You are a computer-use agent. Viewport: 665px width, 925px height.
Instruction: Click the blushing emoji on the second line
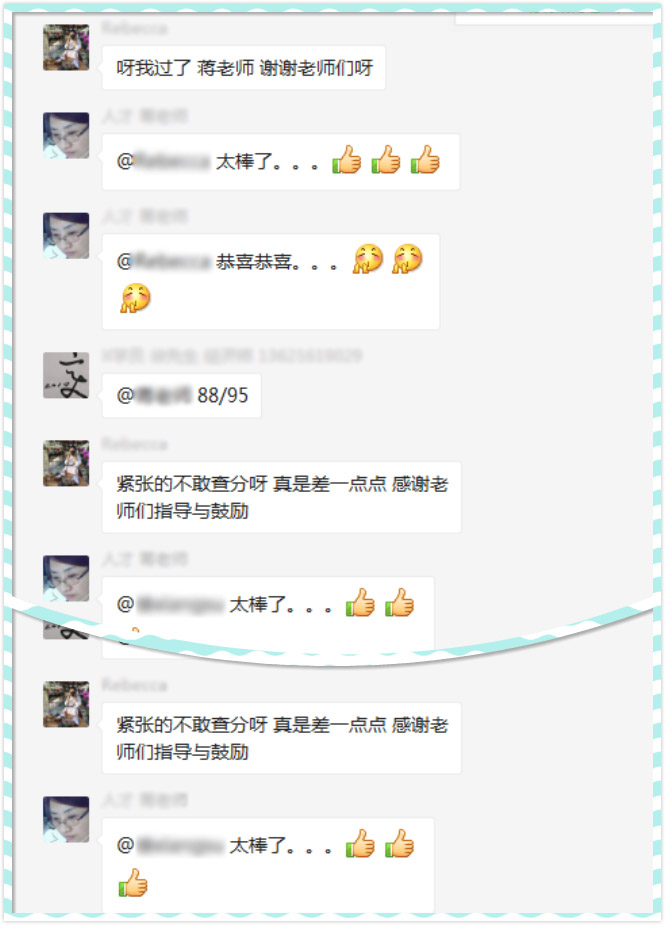[135, 298]
